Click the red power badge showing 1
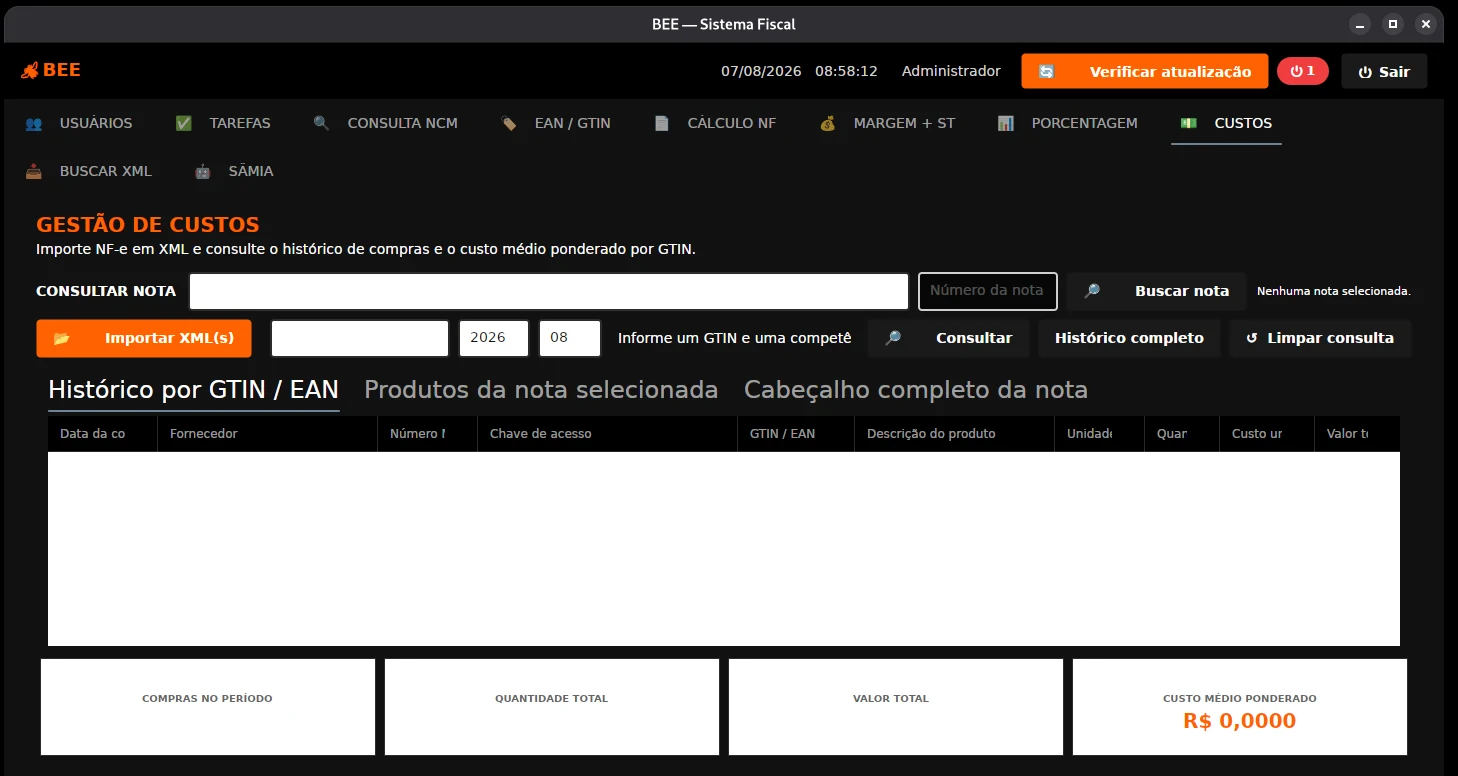The image size is (1458, 776). pos(1302,71)
